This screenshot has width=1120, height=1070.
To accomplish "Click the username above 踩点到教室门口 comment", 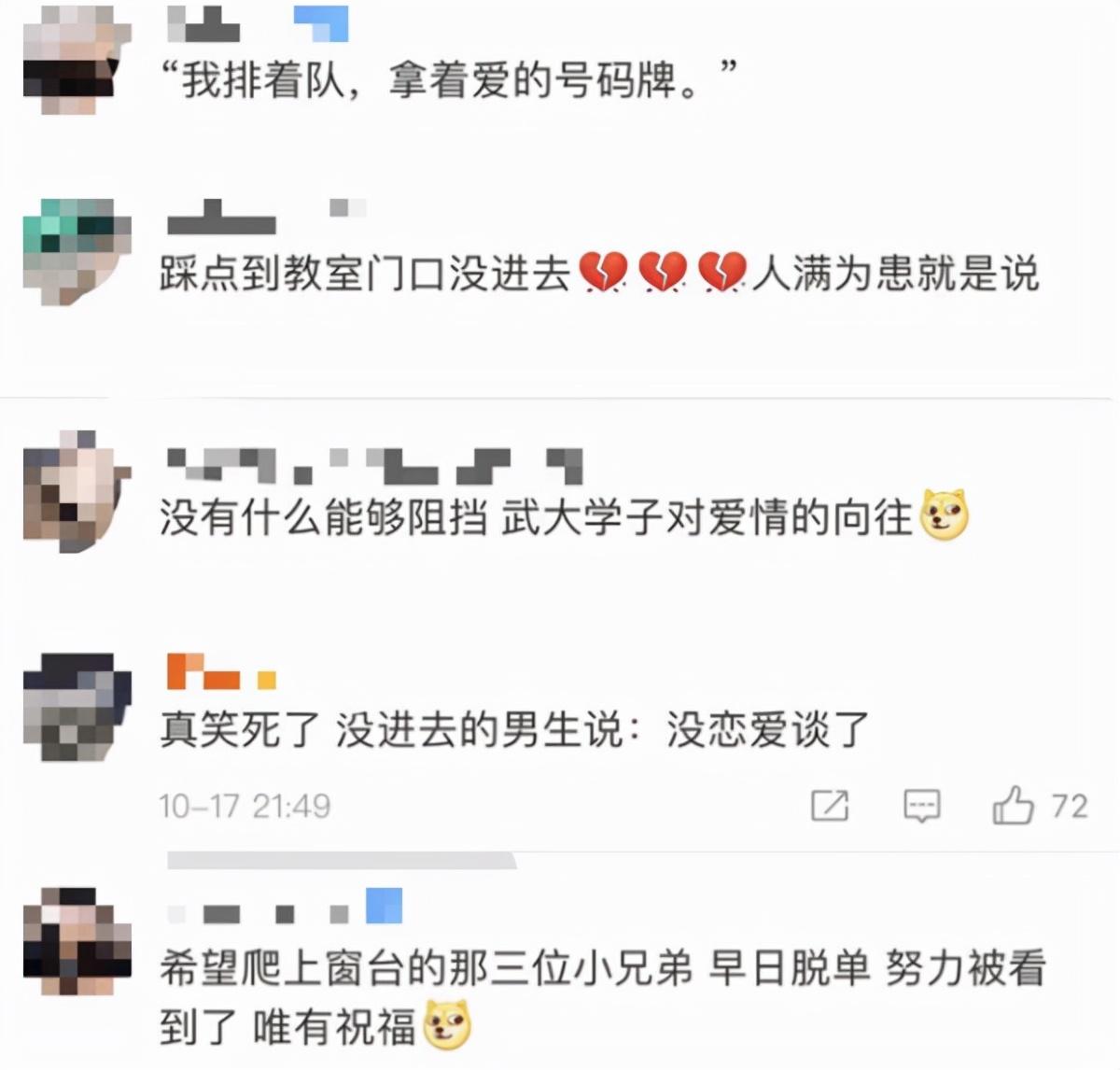I will click(267, 215).
